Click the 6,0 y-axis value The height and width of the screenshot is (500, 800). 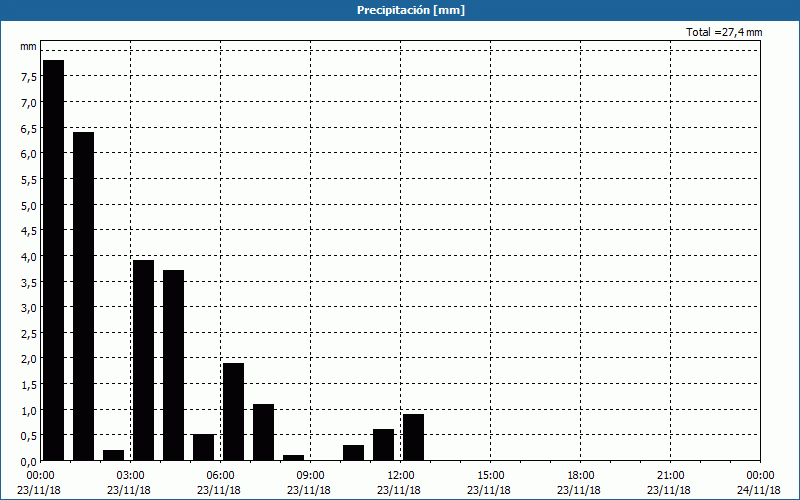pos(29,154)
